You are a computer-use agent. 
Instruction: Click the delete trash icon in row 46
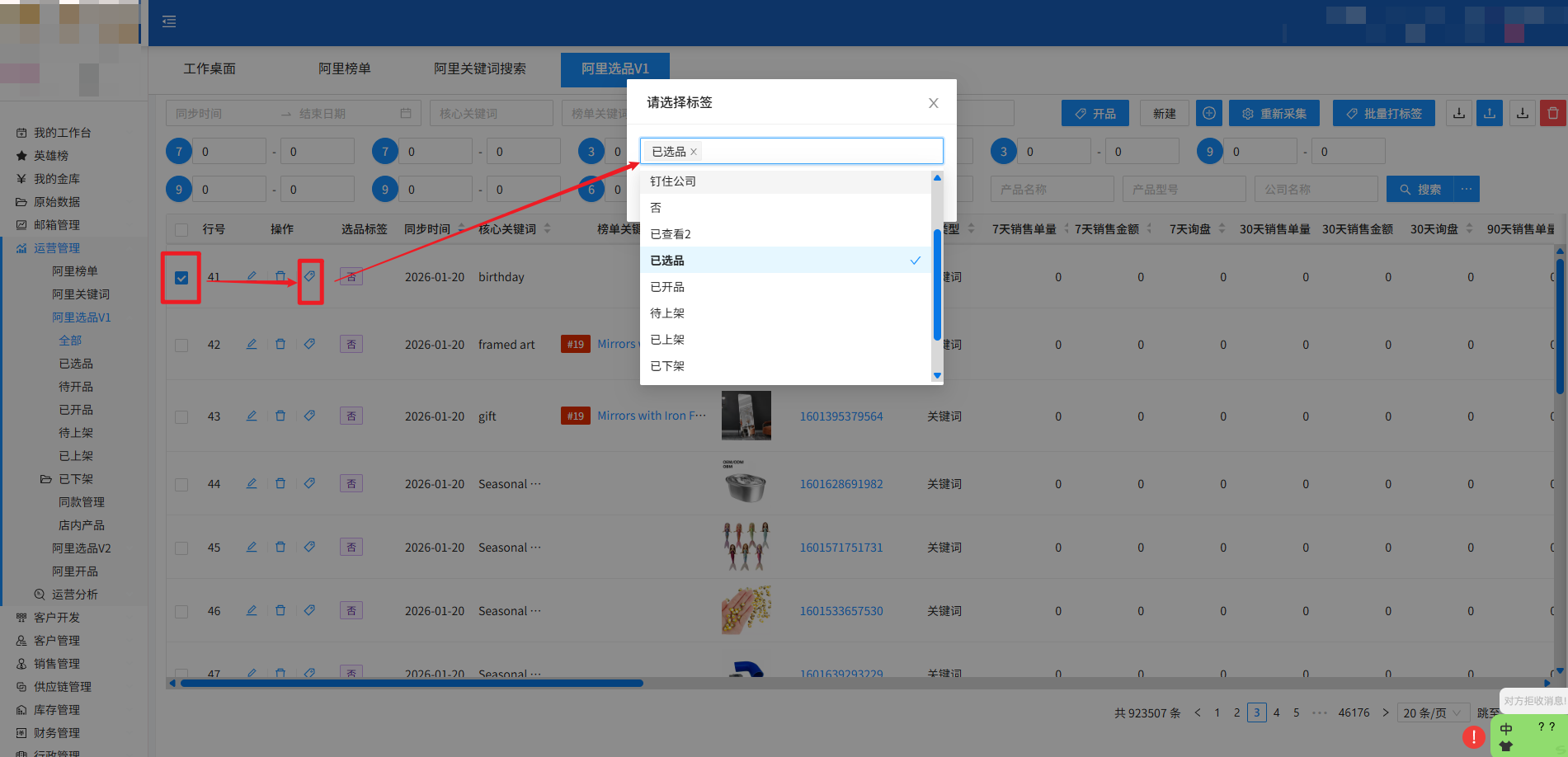tap(280, 610)
